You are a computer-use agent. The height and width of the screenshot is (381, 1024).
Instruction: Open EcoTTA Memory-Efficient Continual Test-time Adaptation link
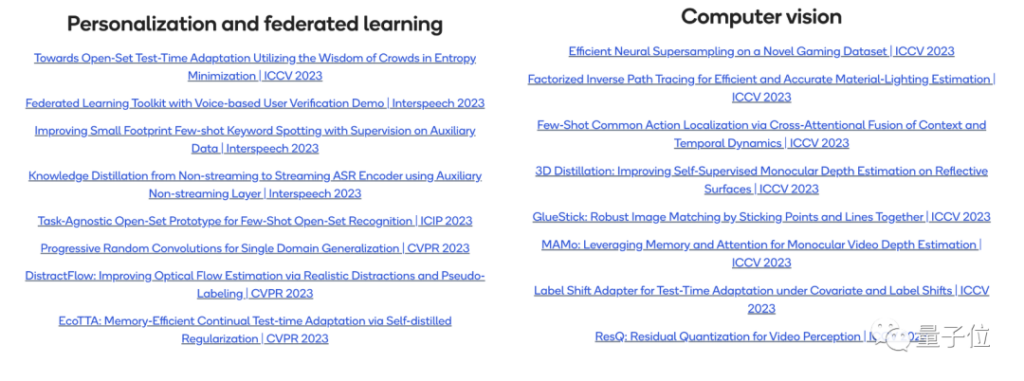[x=255, y=329]
